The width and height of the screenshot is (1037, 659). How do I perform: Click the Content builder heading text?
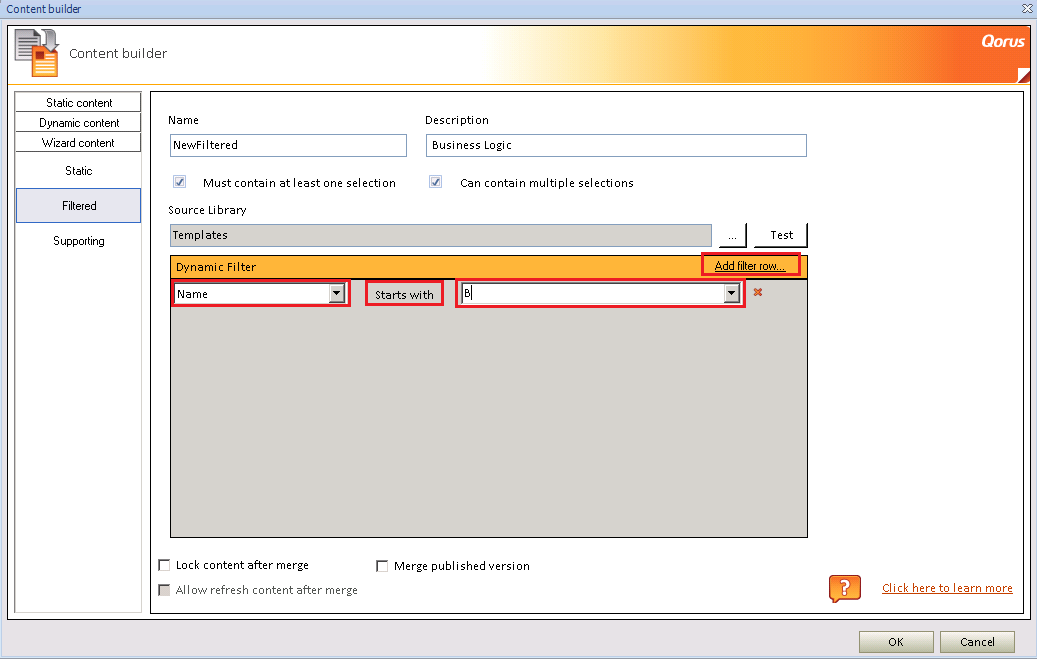coord(118,54)
